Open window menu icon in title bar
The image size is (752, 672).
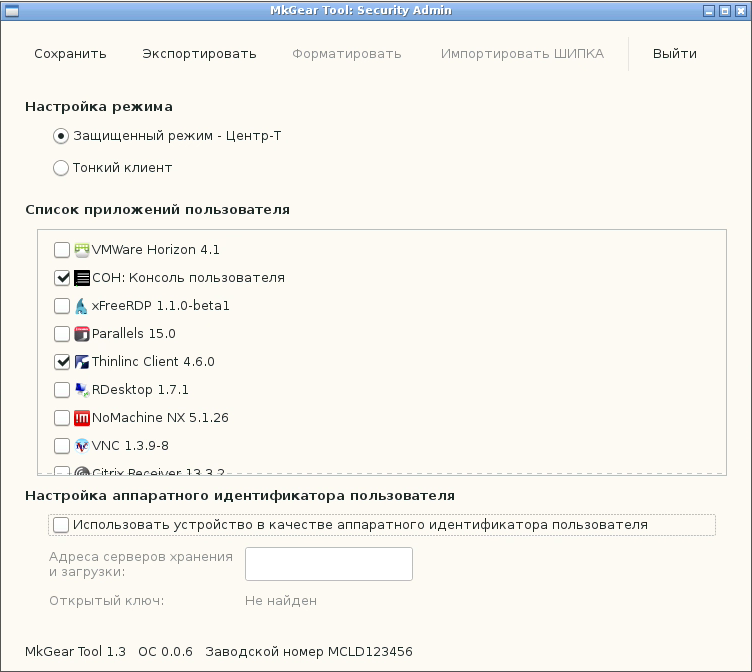click(x=12, y=11)
